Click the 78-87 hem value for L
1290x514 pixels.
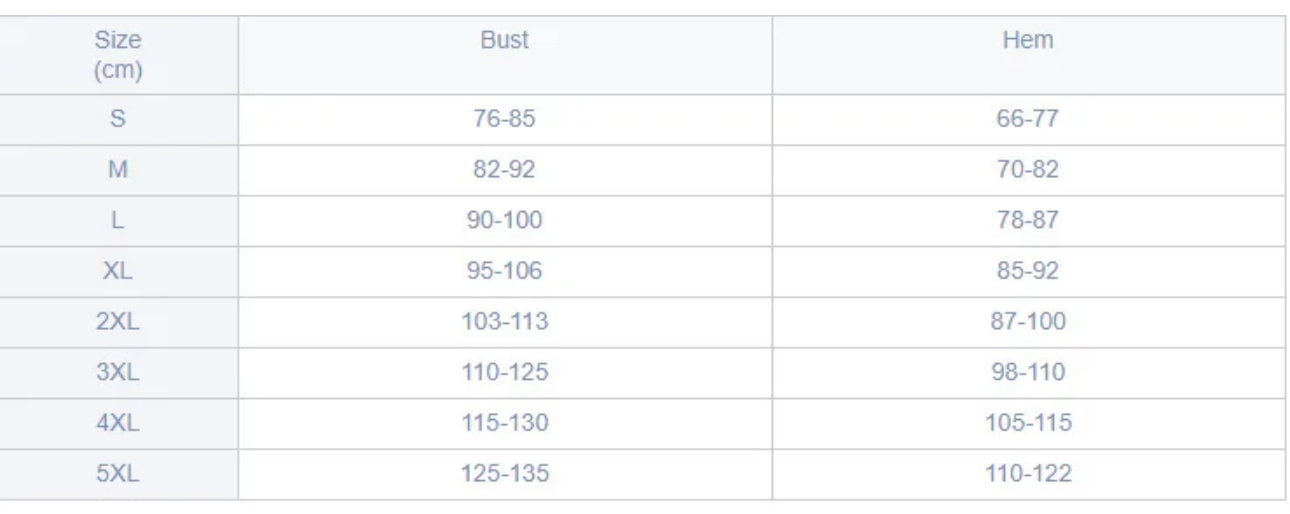[1027, 220]
